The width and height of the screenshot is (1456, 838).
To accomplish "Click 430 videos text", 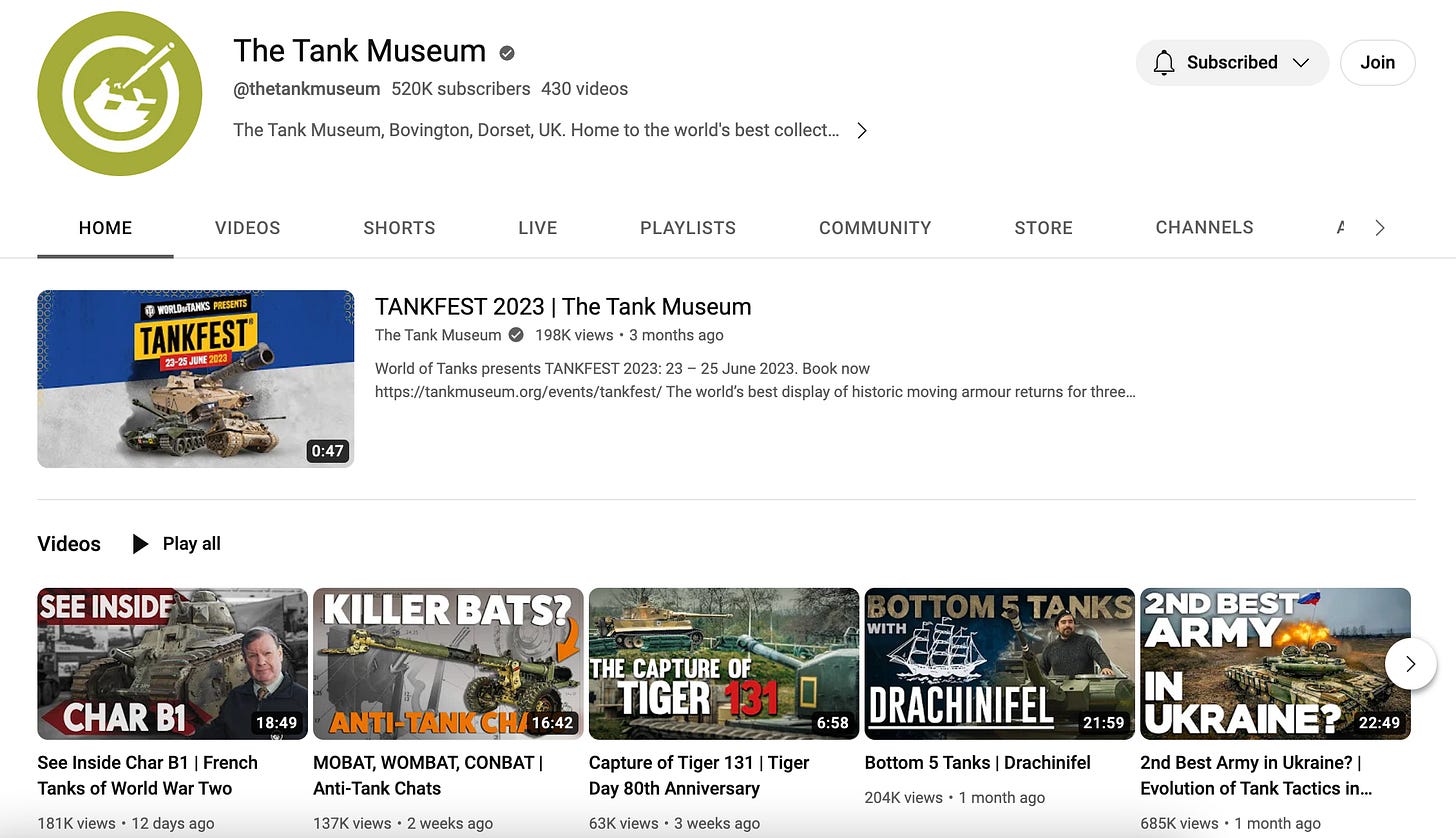I will point(585,89).
